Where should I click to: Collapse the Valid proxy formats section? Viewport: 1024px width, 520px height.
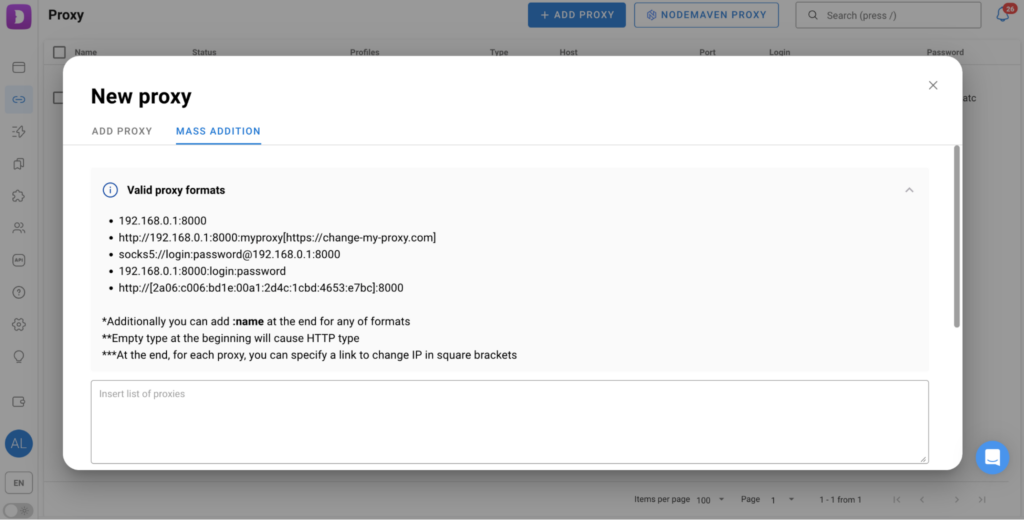click(909, 190)
